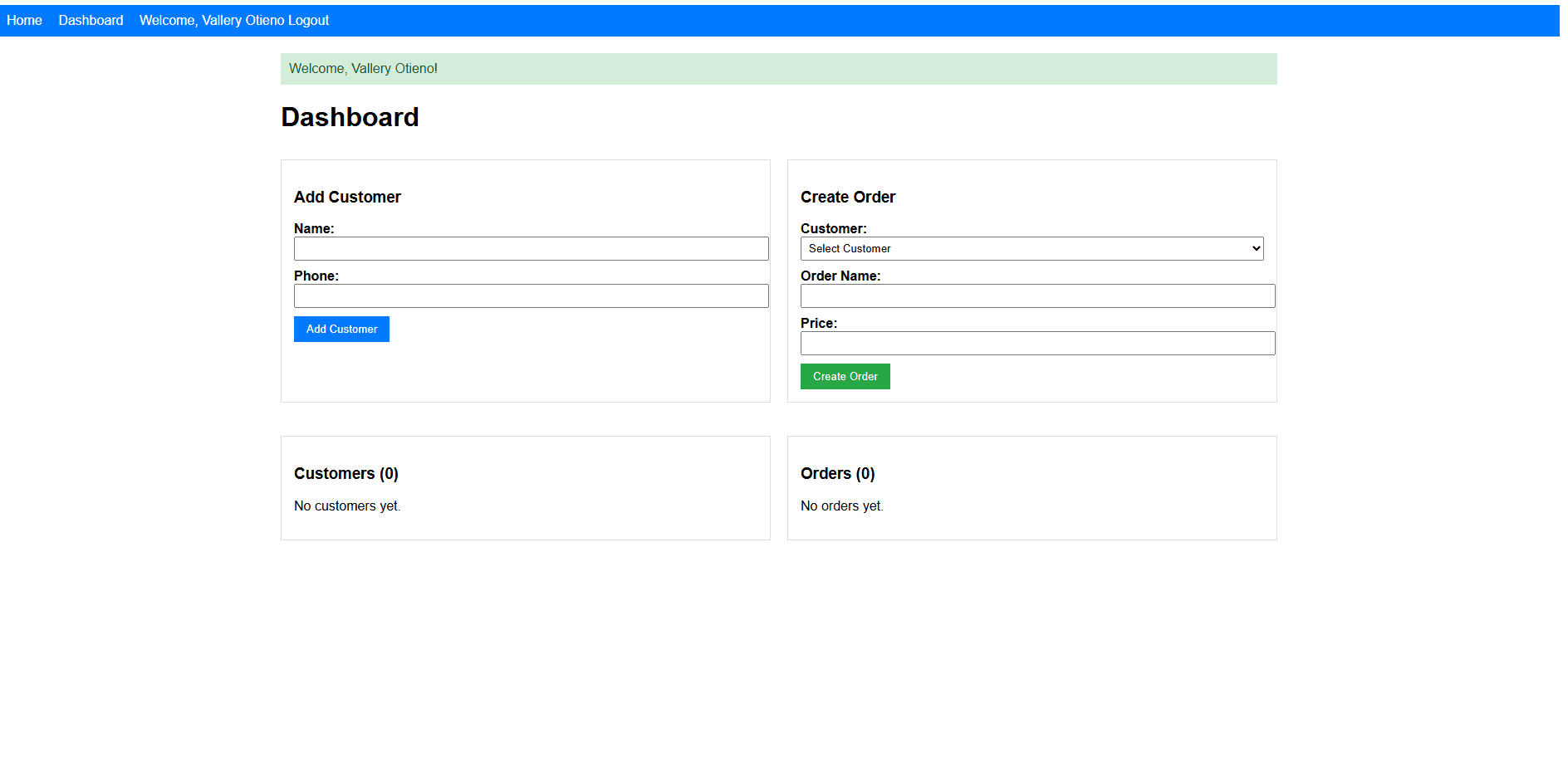Select the Price input field
Image resolution: width=1568 pixels, height=762 pixels.
1036,343
